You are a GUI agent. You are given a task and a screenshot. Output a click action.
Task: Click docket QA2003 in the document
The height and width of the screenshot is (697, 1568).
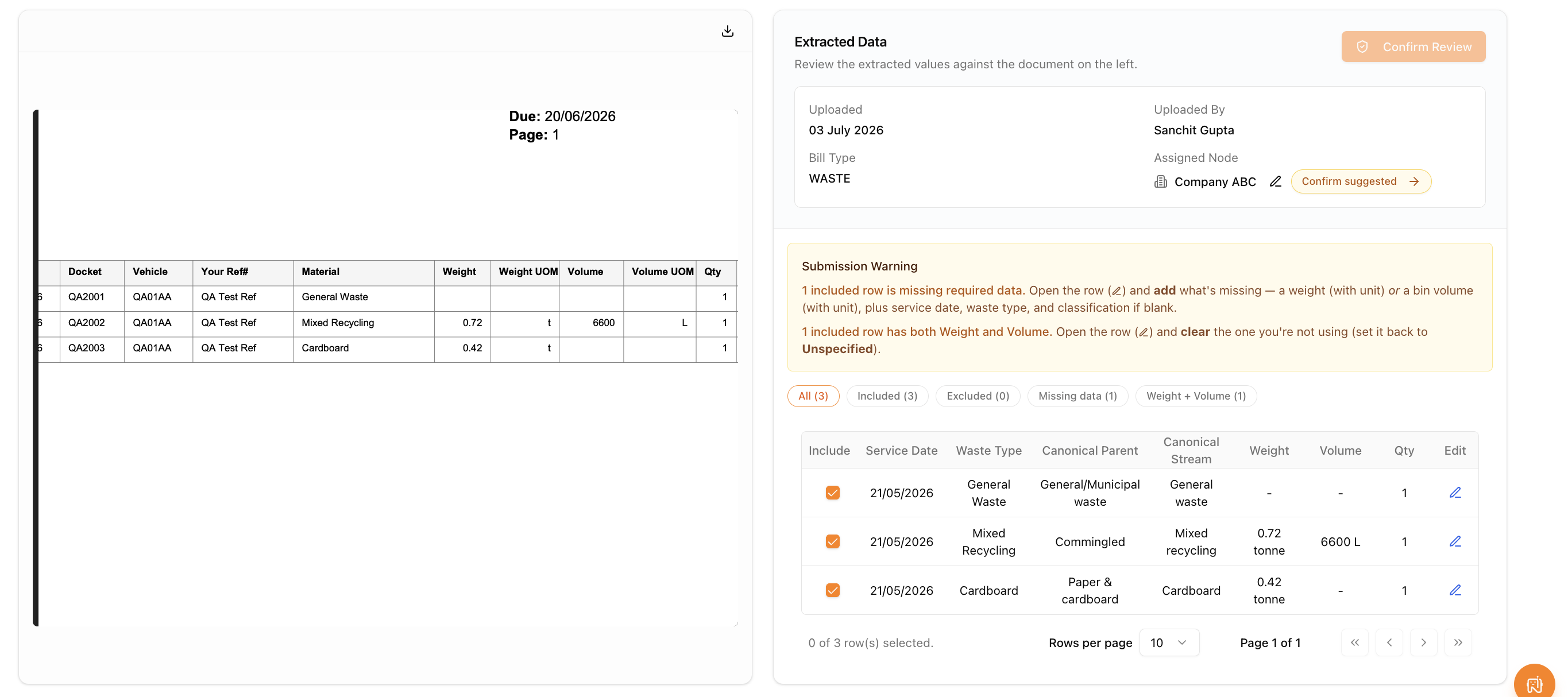[x=86, y=348]
